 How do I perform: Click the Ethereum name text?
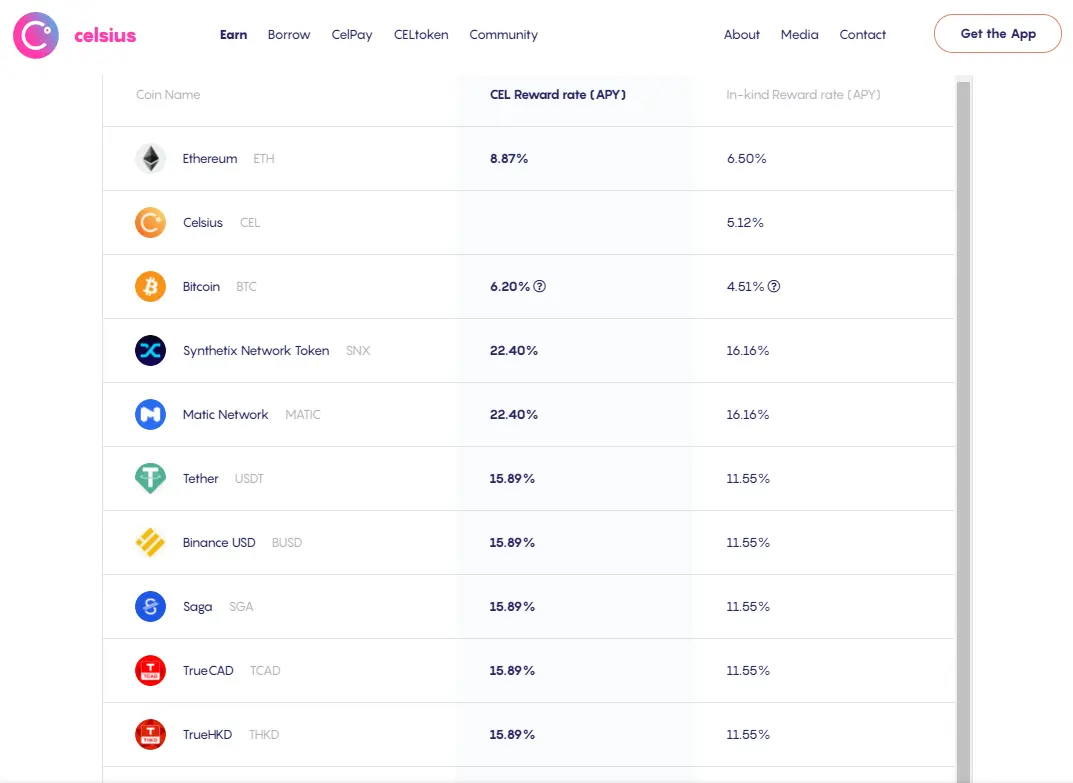click(x=210, y=159)
